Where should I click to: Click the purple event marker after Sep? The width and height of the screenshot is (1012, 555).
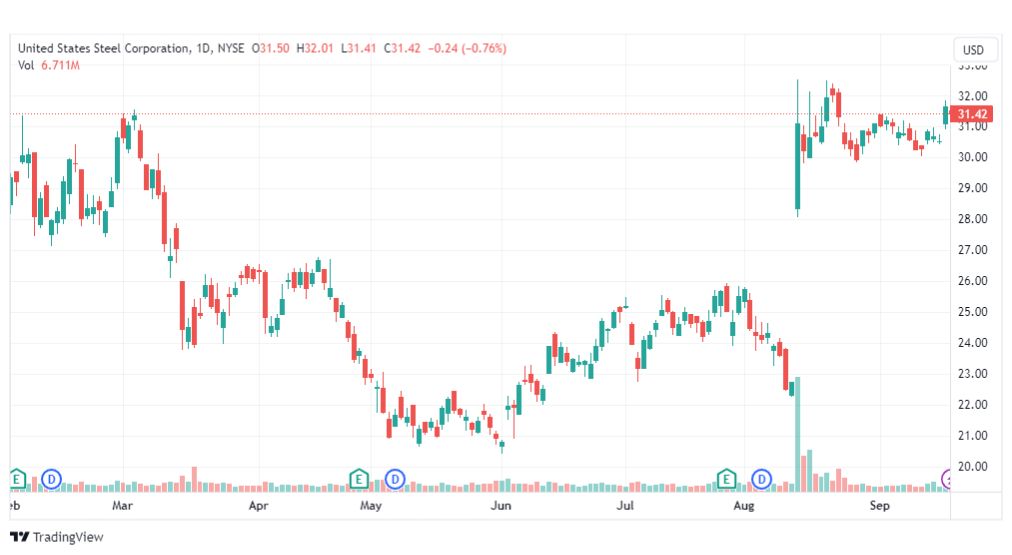(x=946, y=479)
